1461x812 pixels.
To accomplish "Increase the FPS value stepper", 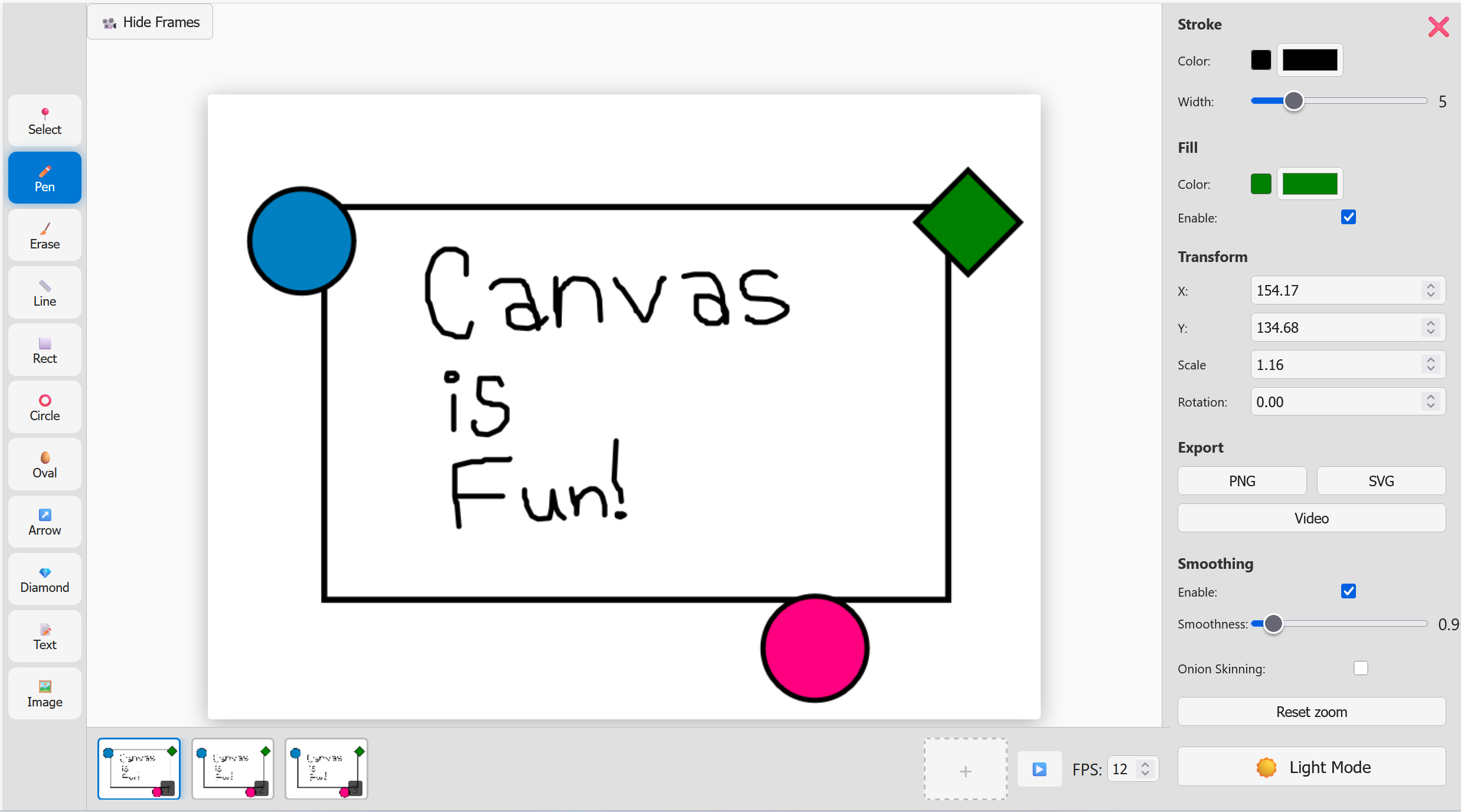I will click(x=1146, y=764).
